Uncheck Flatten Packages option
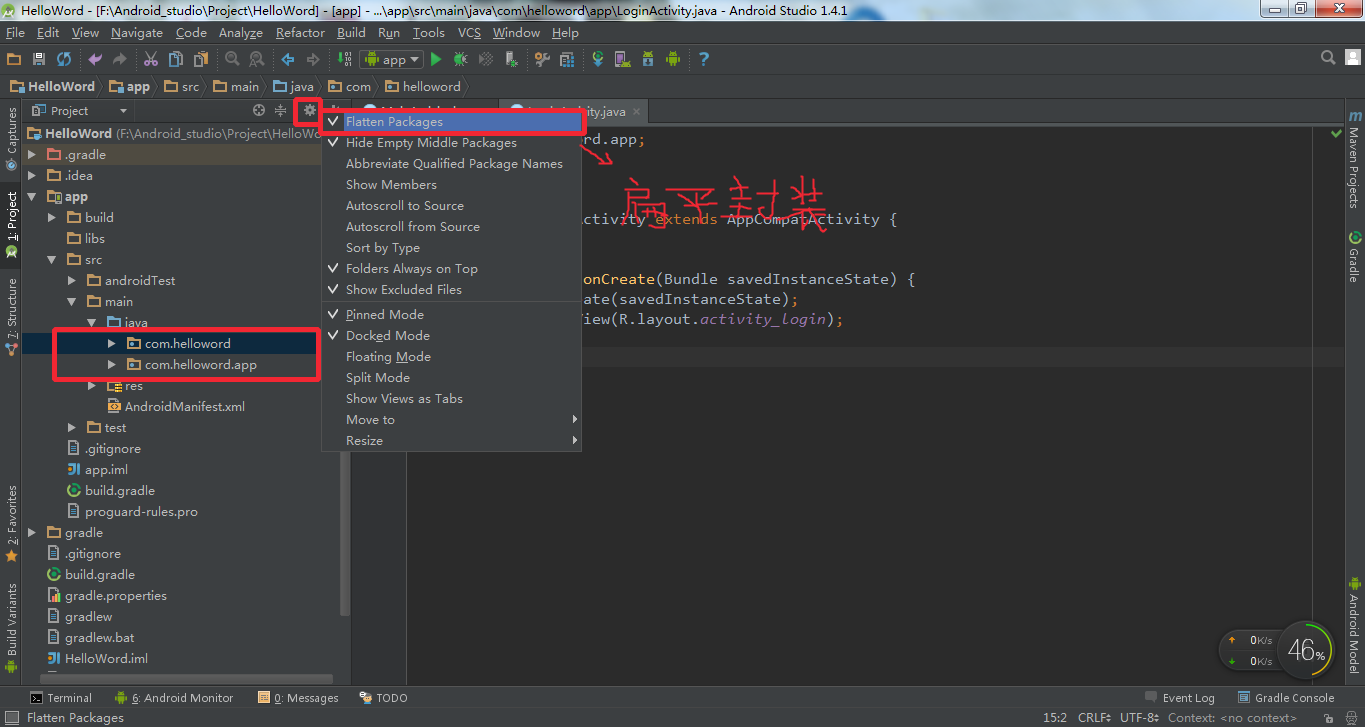Image resolution: width=1365 pixels, height=727 pixels. tap(452, 122)
